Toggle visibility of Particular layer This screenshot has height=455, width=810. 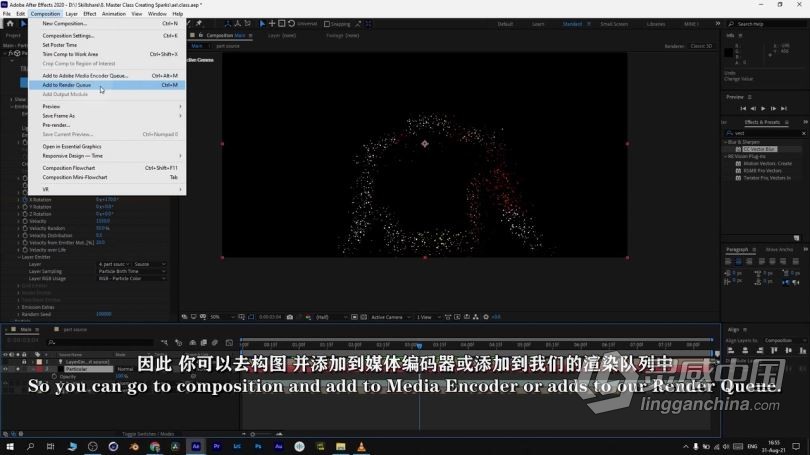click(6, 369)
